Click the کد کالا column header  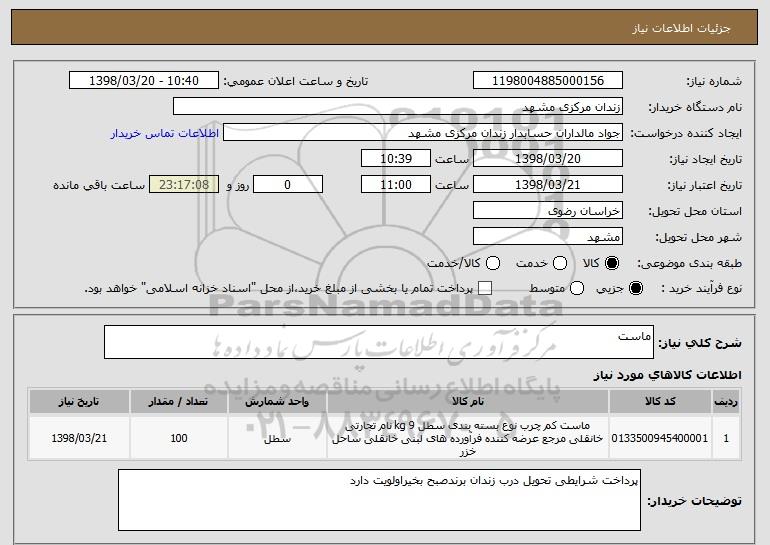pyautogui.click(x=660, y=402)
